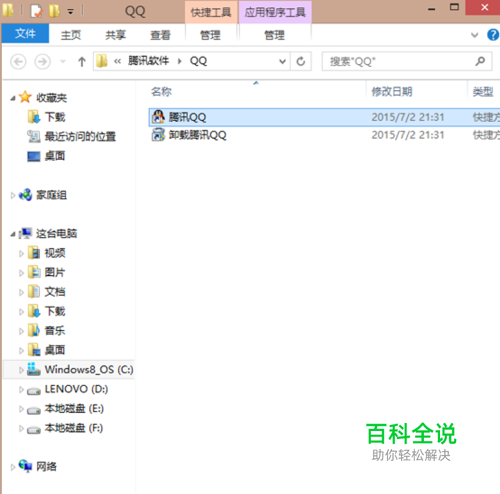
Task: Select 网络 in navigation pane
Action: tap(46, 466)
